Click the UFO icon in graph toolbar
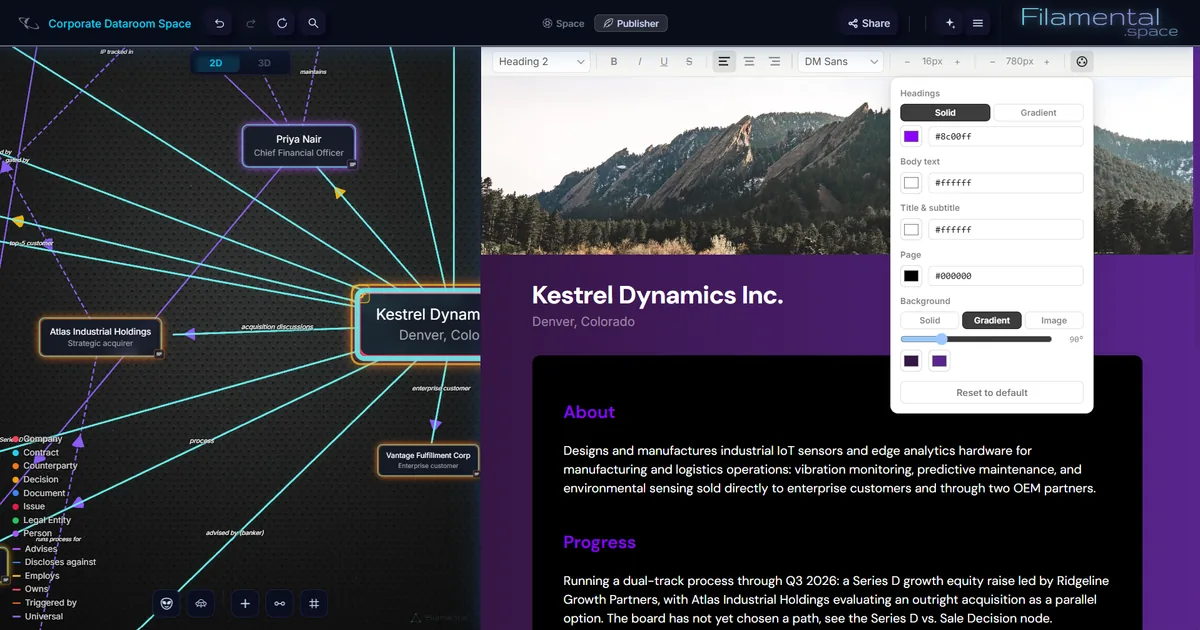Viewport: 1200px width, 630px height. tap(201, 603)
